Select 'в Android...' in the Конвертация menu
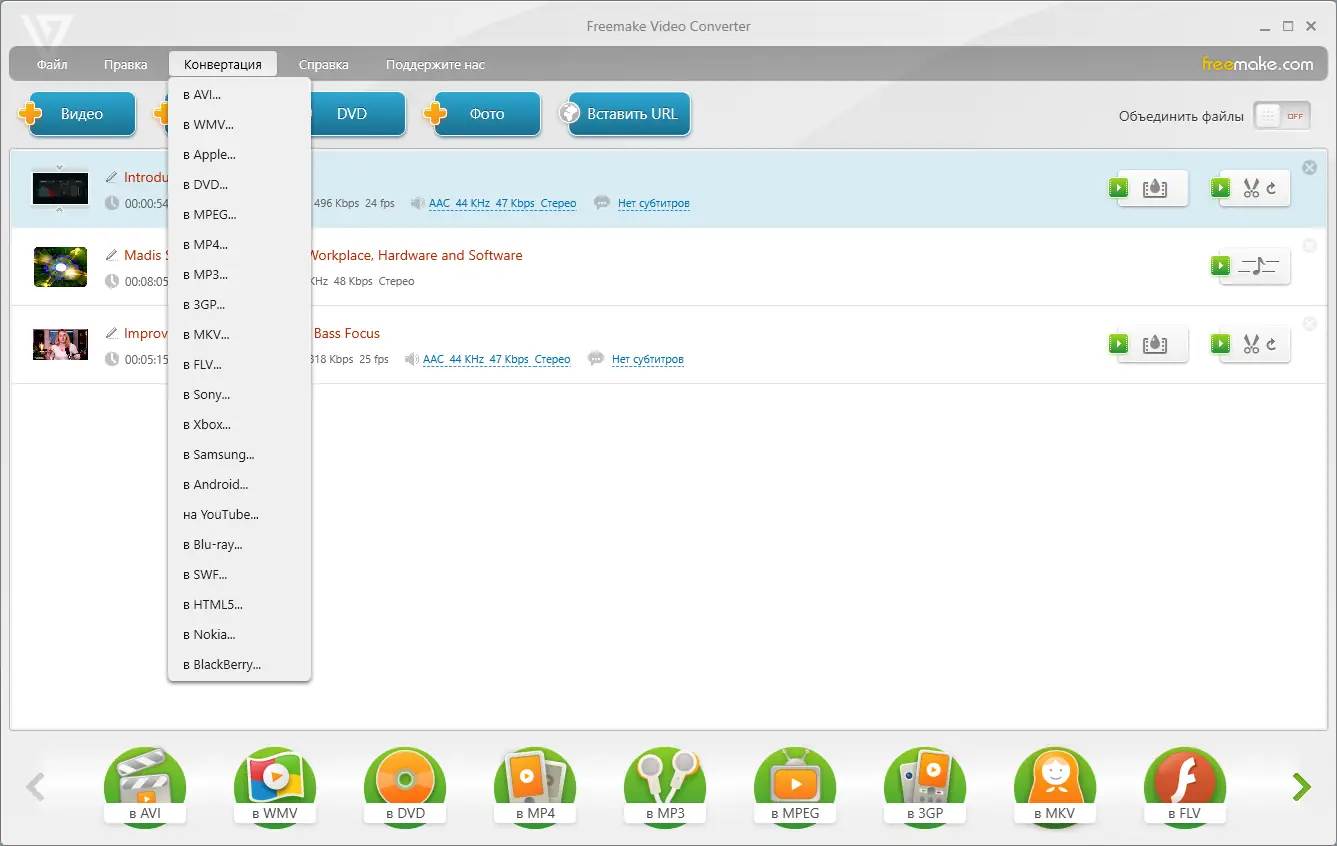This screenshot has height=846, width=1337. coord(240,485)
